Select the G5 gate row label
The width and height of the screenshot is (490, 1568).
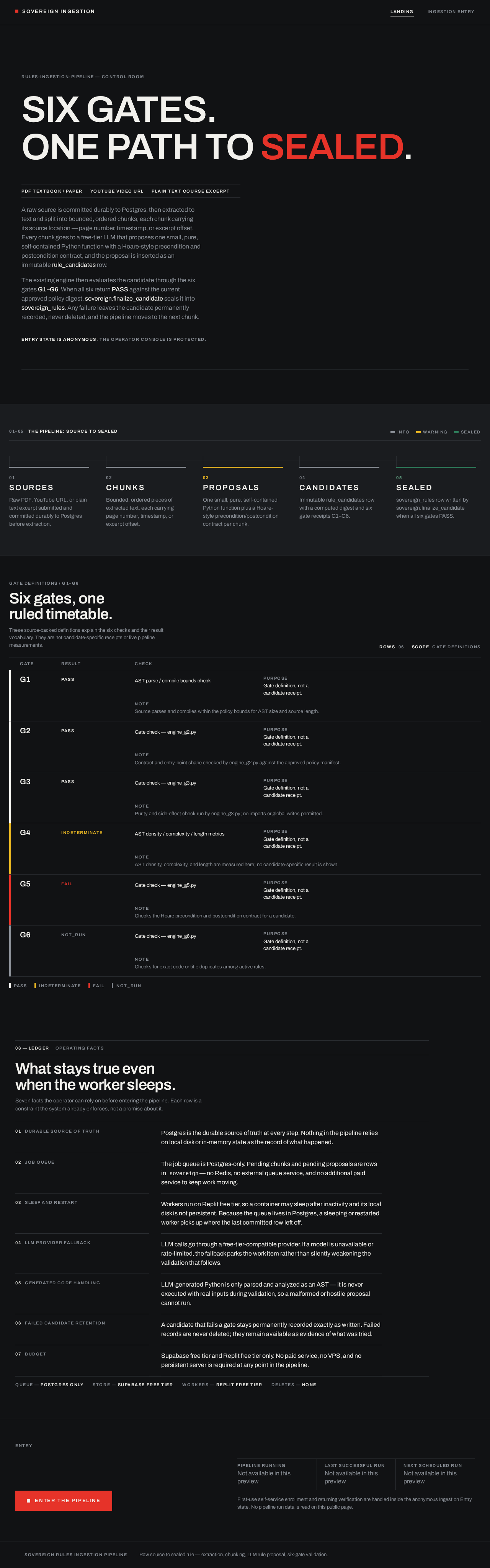point(25,884)
